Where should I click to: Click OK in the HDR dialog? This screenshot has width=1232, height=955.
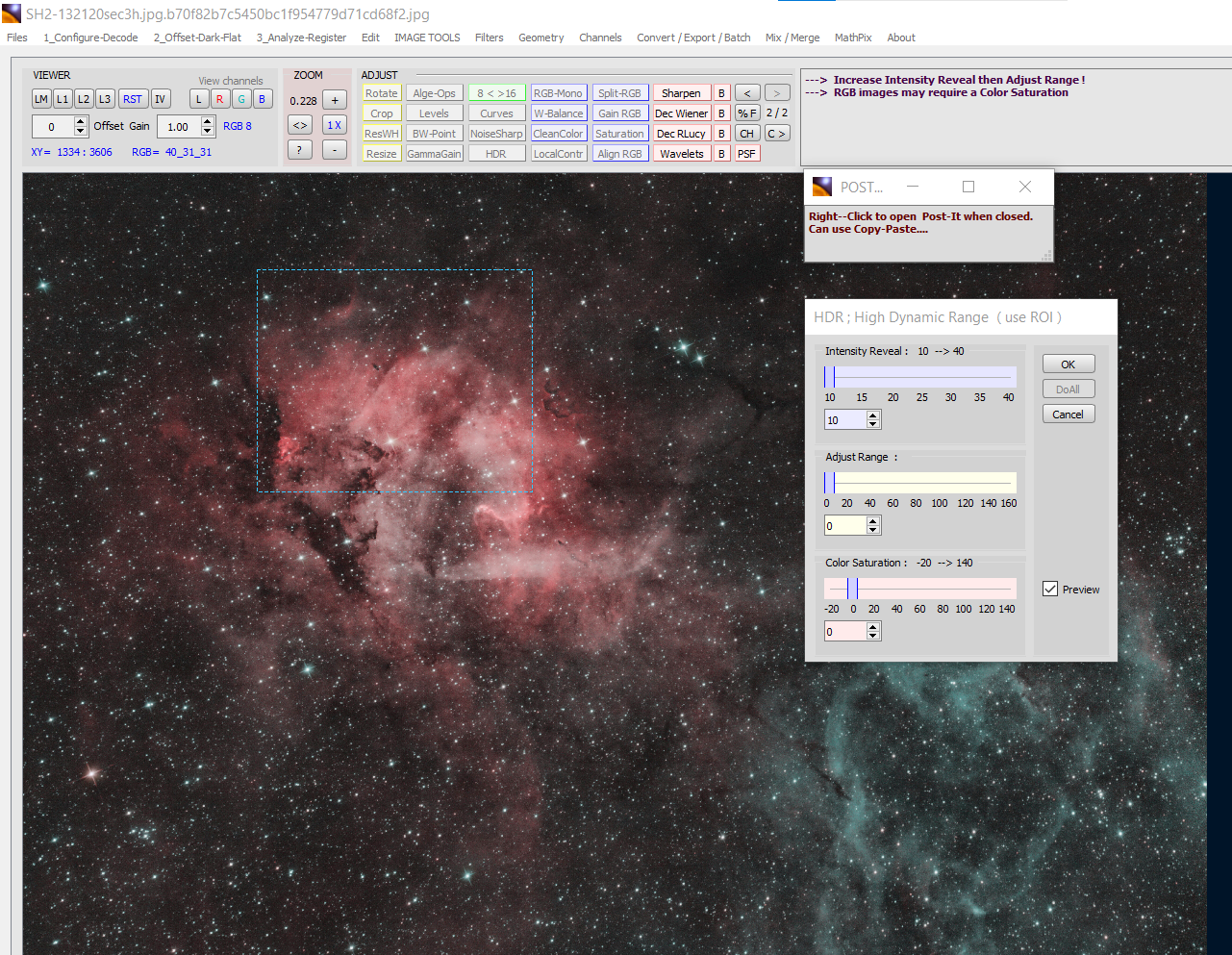[1069, 364]
